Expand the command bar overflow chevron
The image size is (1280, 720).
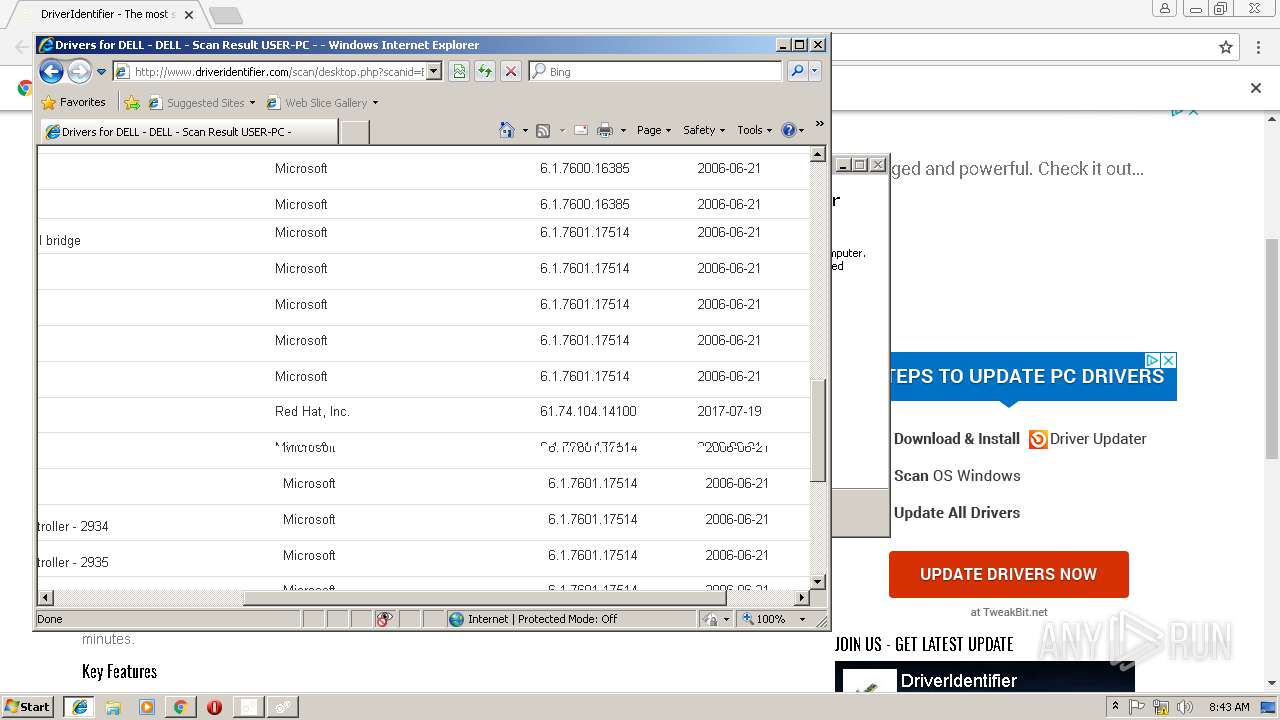pos(819,124)
